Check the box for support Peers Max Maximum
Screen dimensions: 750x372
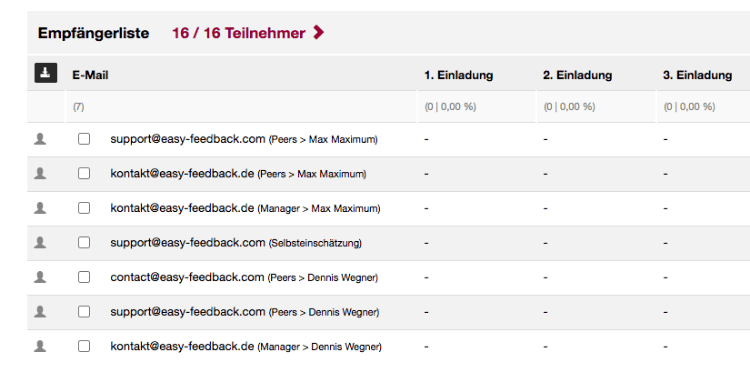tap(84, 139)
